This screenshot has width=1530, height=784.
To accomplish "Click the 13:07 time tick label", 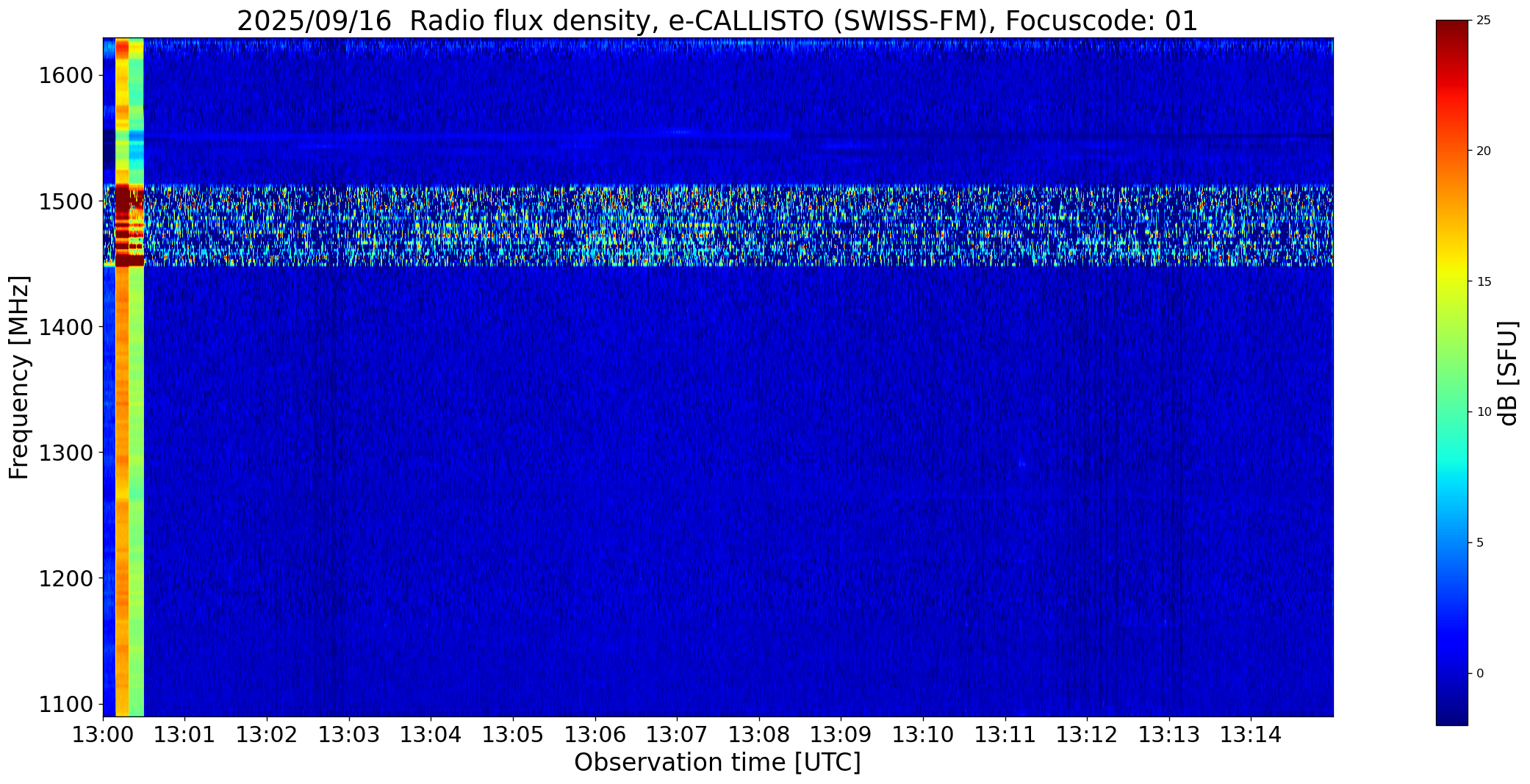I will tap(677, 735).
